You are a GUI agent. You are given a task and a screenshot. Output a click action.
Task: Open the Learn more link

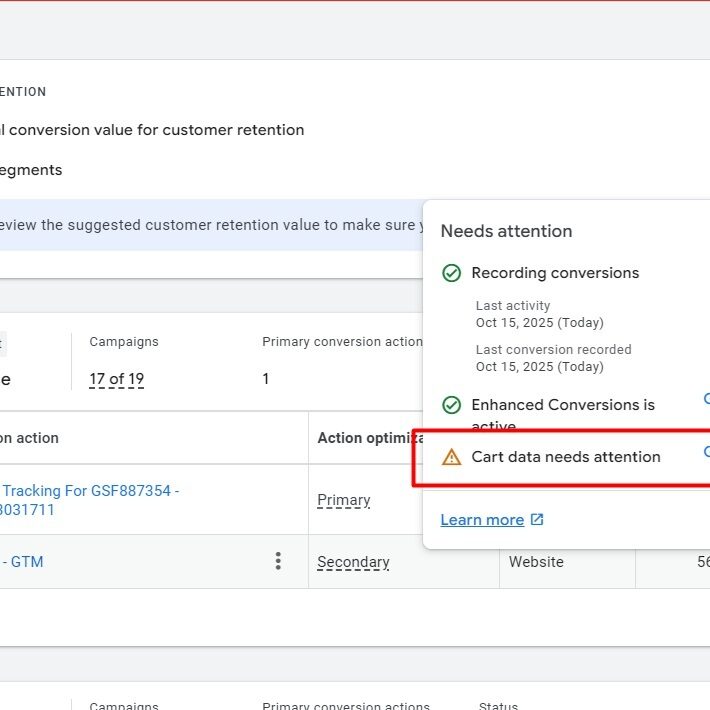click(482, 520)
